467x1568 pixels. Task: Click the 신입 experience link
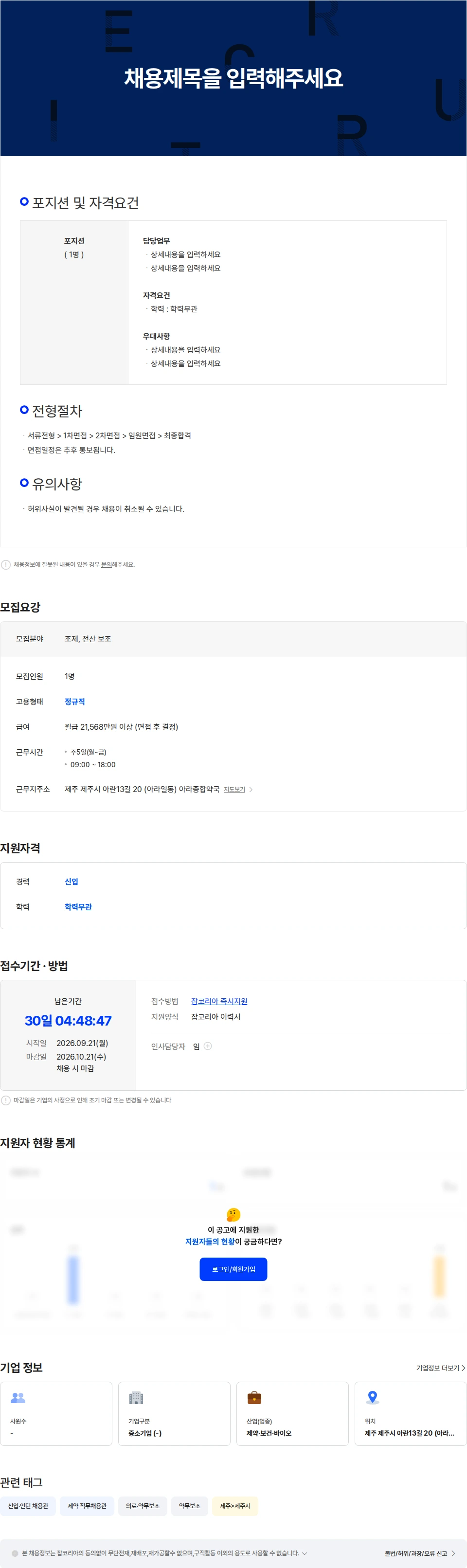pos(71,882)
